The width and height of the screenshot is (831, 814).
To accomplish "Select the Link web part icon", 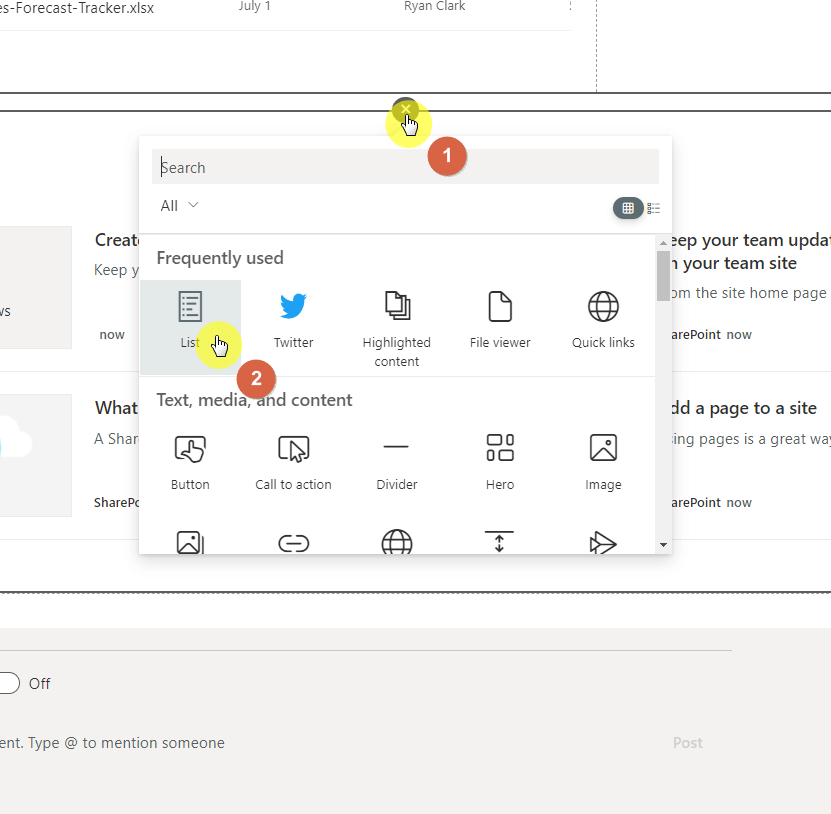I will tap(293, 543).
